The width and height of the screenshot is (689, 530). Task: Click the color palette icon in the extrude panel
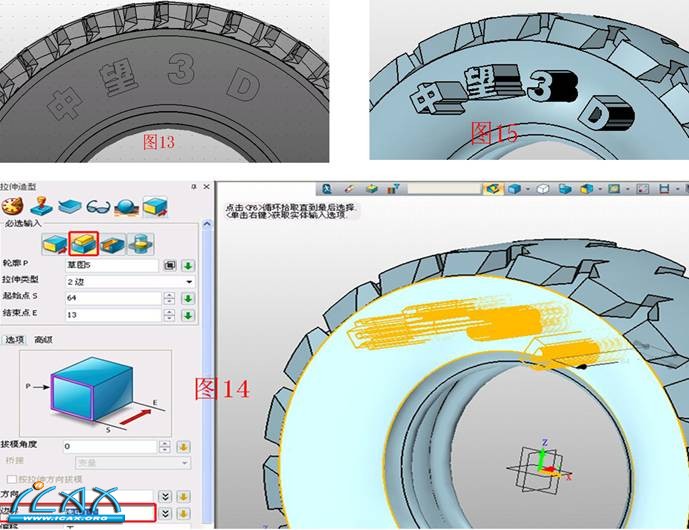coord(12,206)
